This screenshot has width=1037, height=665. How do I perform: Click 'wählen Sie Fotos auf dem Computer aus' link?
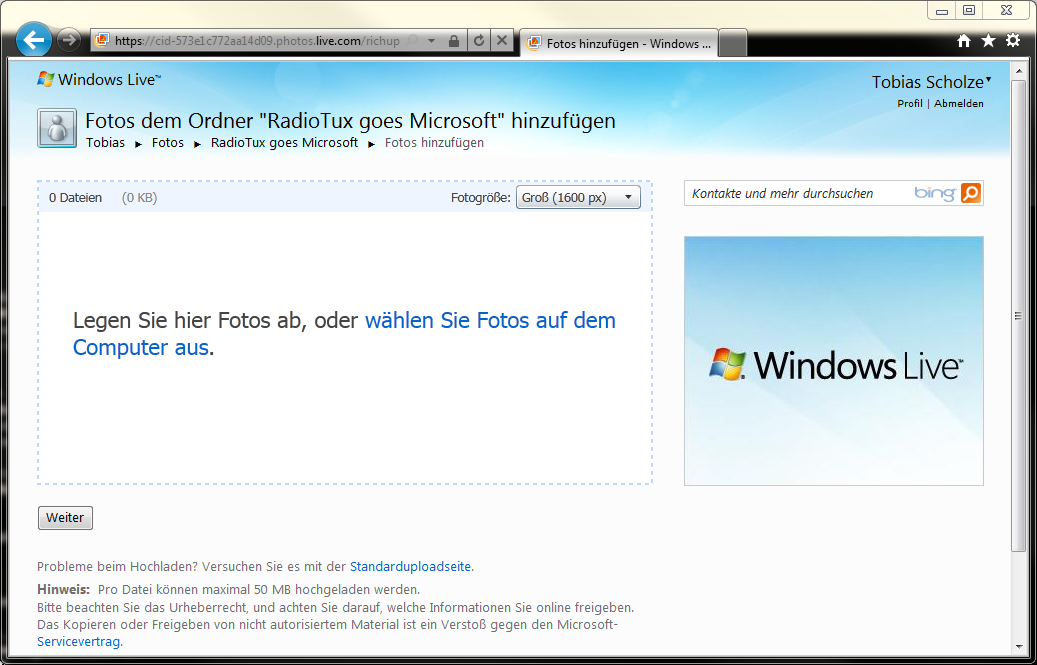[x=344, y=334]
